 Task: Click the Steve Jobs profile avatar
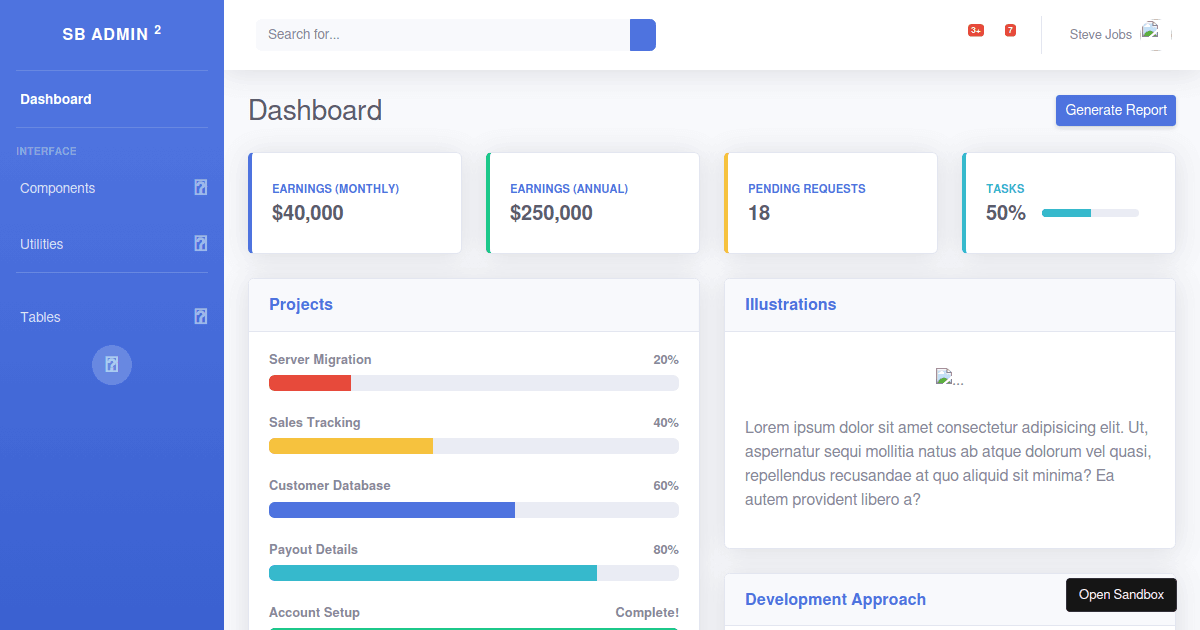click(x=1155, y=35)
